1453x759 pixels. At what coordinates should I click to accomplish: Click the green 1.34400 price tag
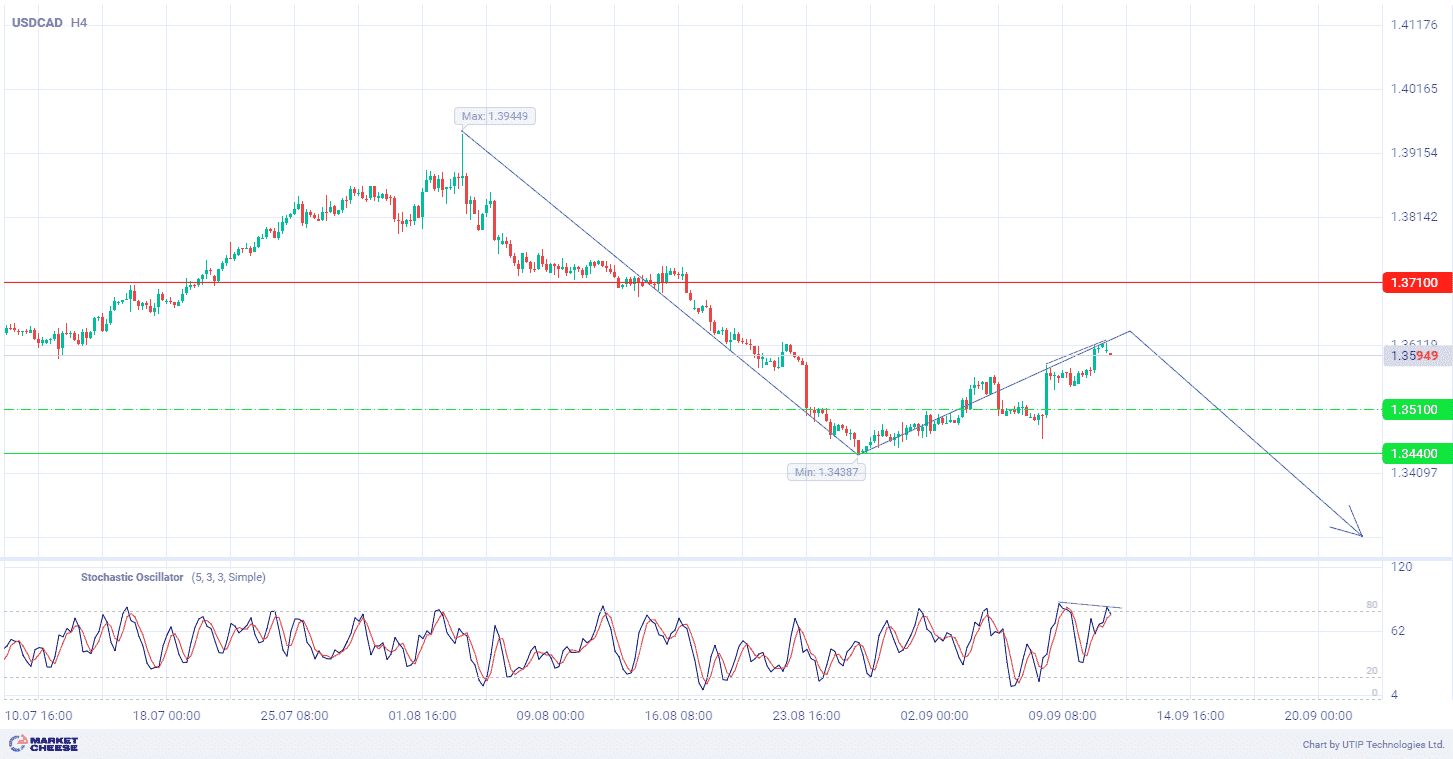pos(1415,453)
